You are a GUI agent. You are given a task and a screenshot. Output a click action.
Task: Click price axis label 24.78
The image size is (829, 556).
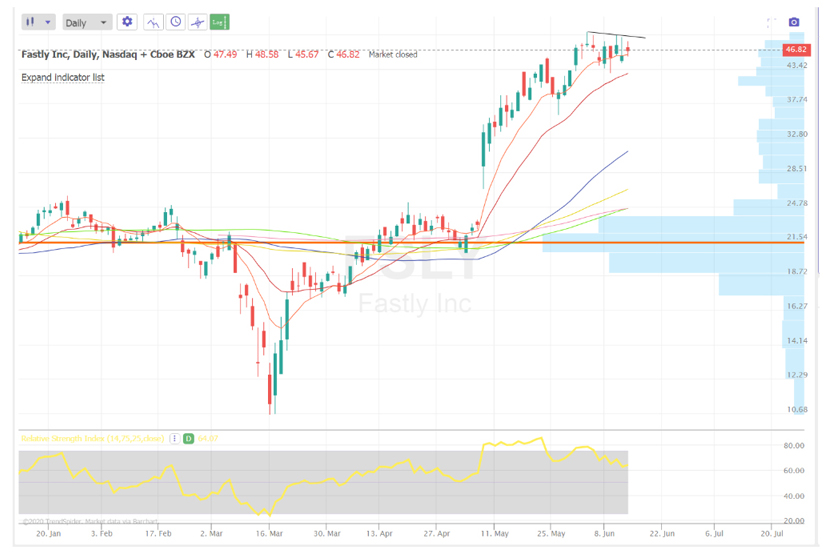pos(797,203)
